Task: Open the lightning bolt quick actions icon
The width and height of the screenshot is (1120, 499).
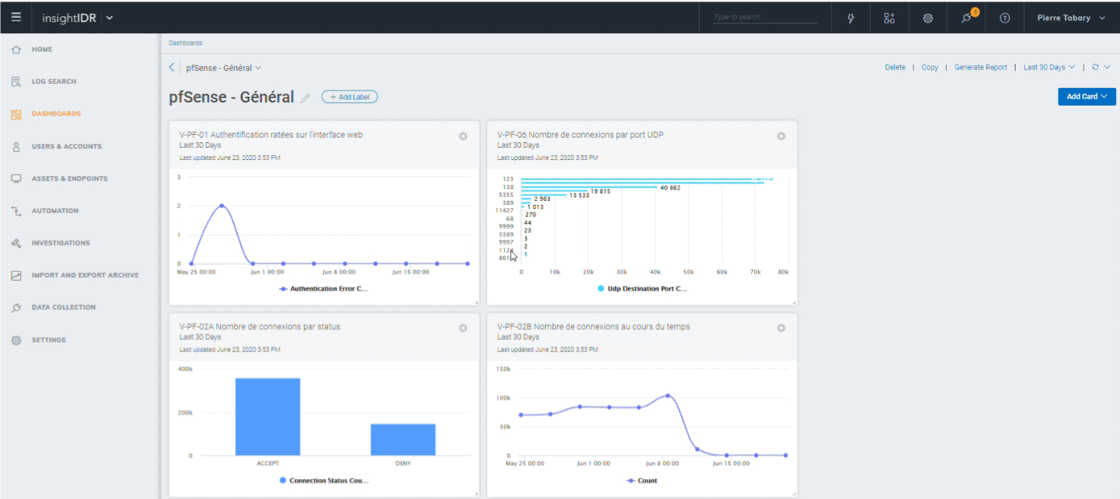Action: (x=851, y=19)
